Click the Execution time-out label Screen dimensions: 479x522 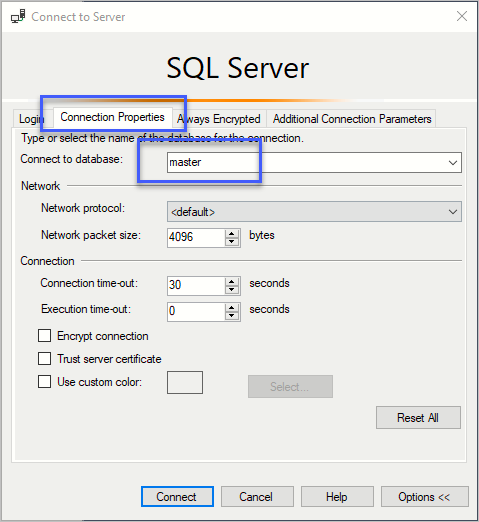pyautogui.click(x=86, y=309)
